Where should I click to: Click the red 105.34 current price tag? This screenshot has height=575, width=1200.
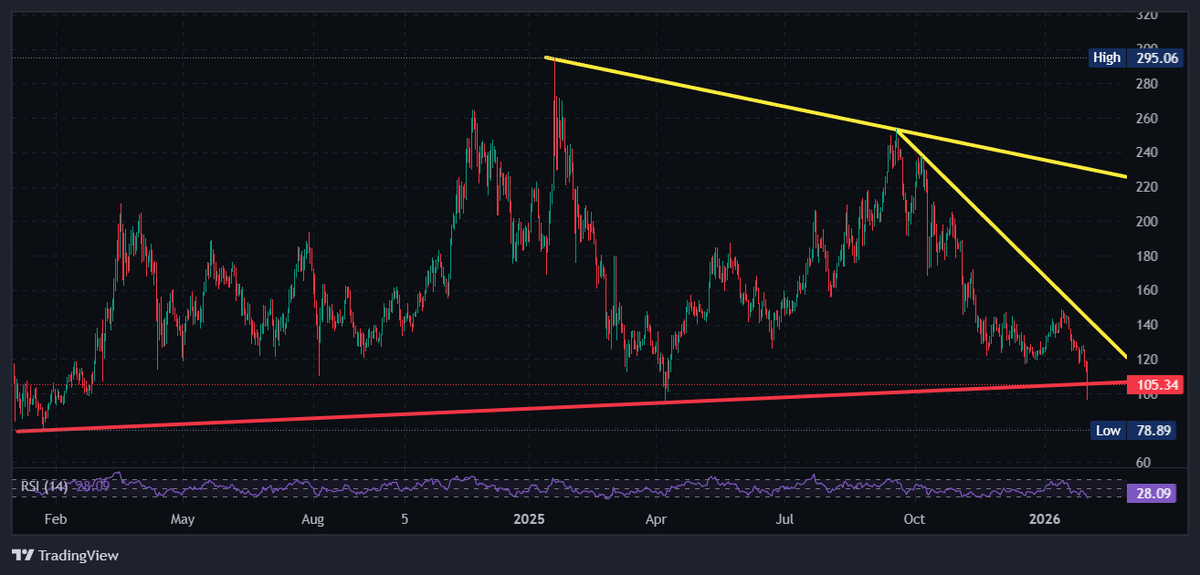coord(1154,385)
